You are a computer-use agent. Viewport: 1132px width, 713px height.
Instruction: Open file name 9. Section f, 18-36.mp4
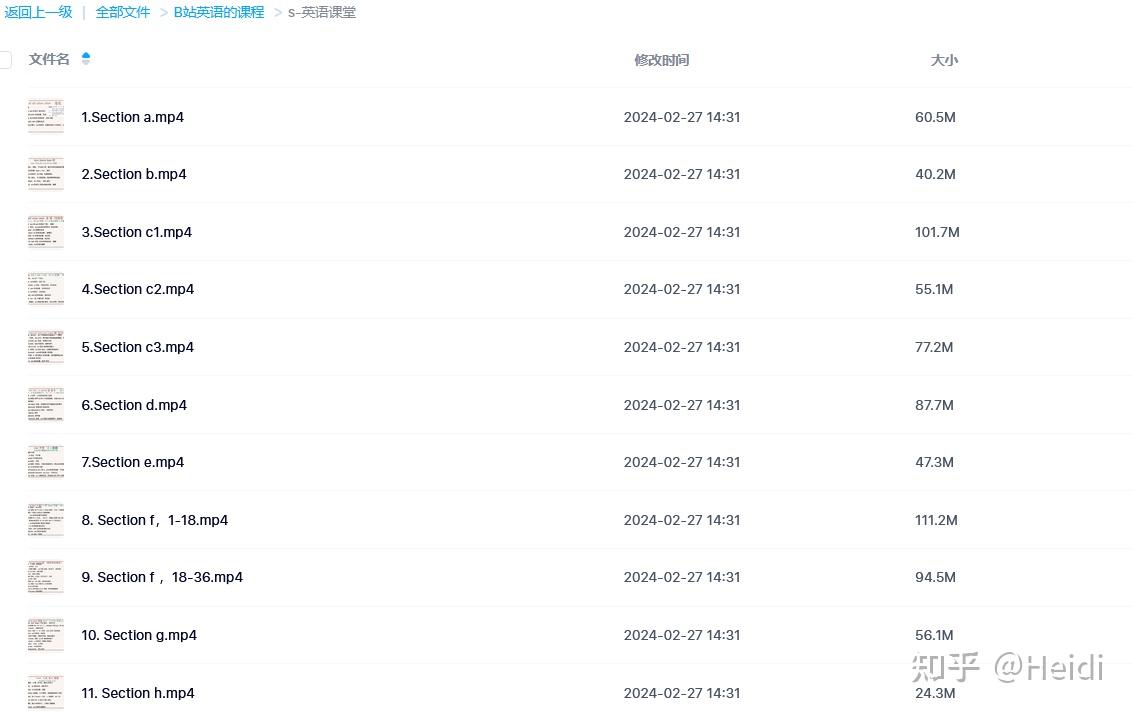tap(162, 577)
